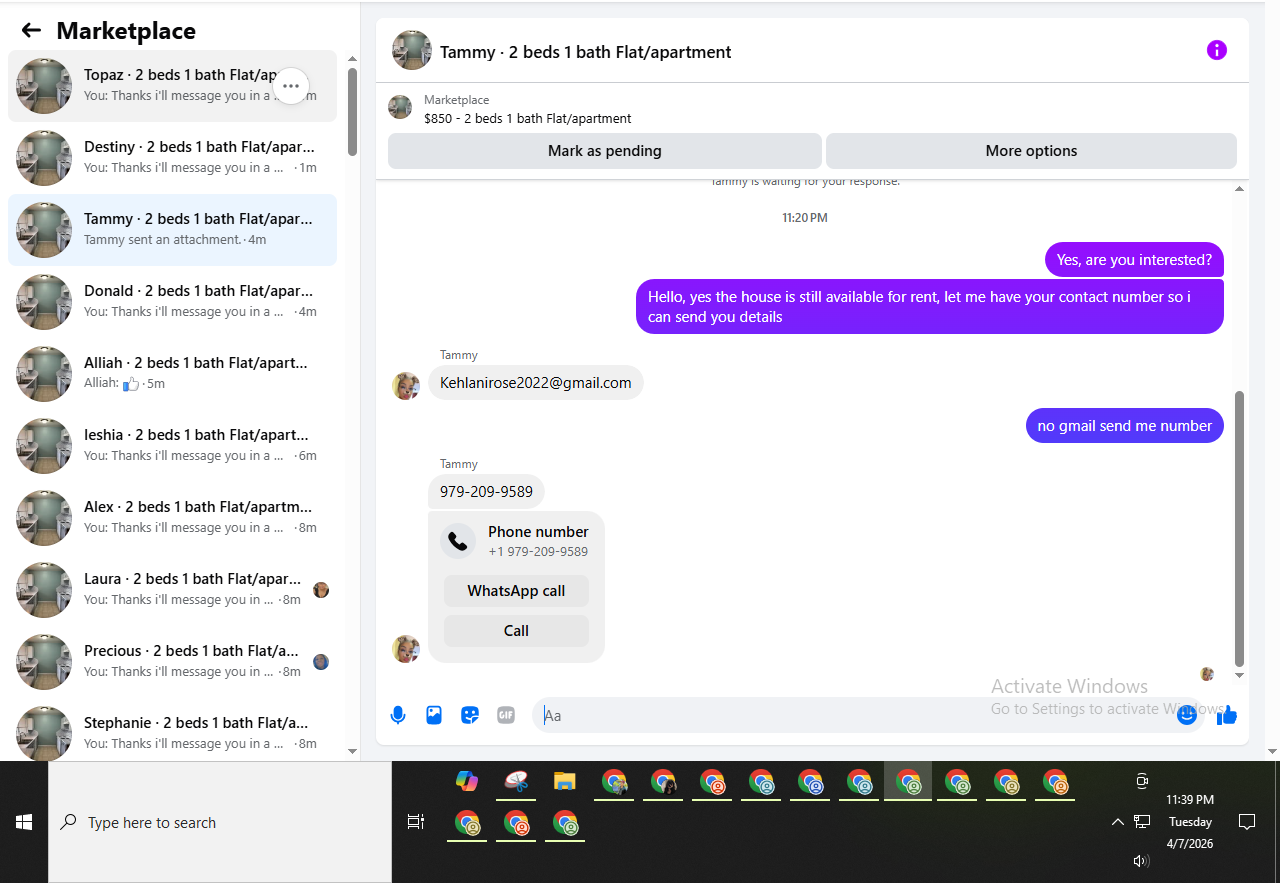Image resolution: width=1280 pixels, height=883 pixels.
Task: Record a voice clip with microphone icon
Action: (398, 715)
